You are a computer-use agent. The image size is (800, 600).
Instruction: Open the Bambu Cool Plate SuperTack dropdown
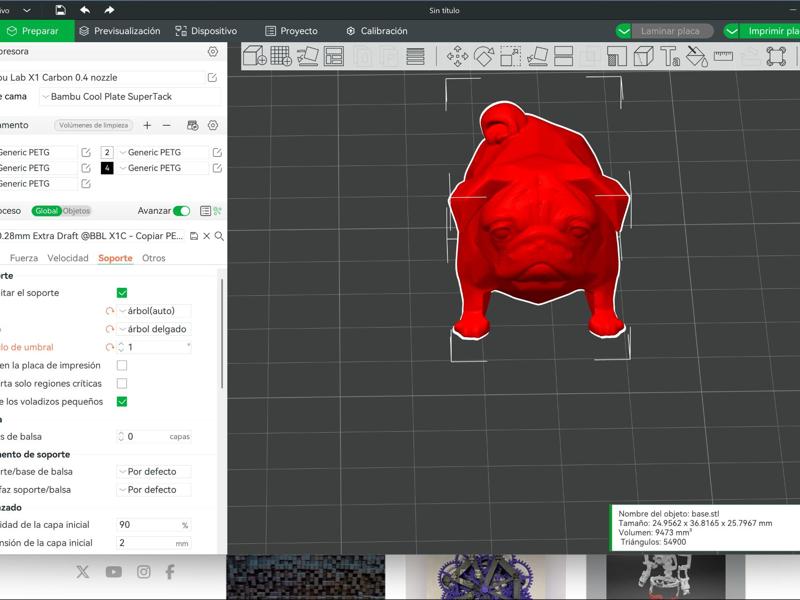point(130,97)
